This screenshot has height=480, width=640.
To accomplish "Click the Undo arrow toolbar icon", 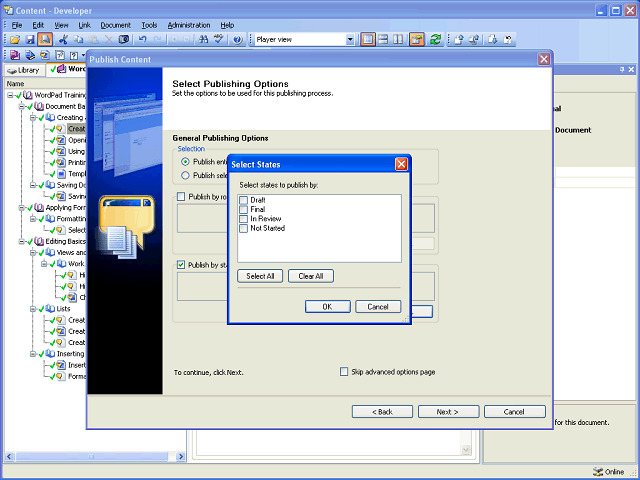I will tap(142, 40).
